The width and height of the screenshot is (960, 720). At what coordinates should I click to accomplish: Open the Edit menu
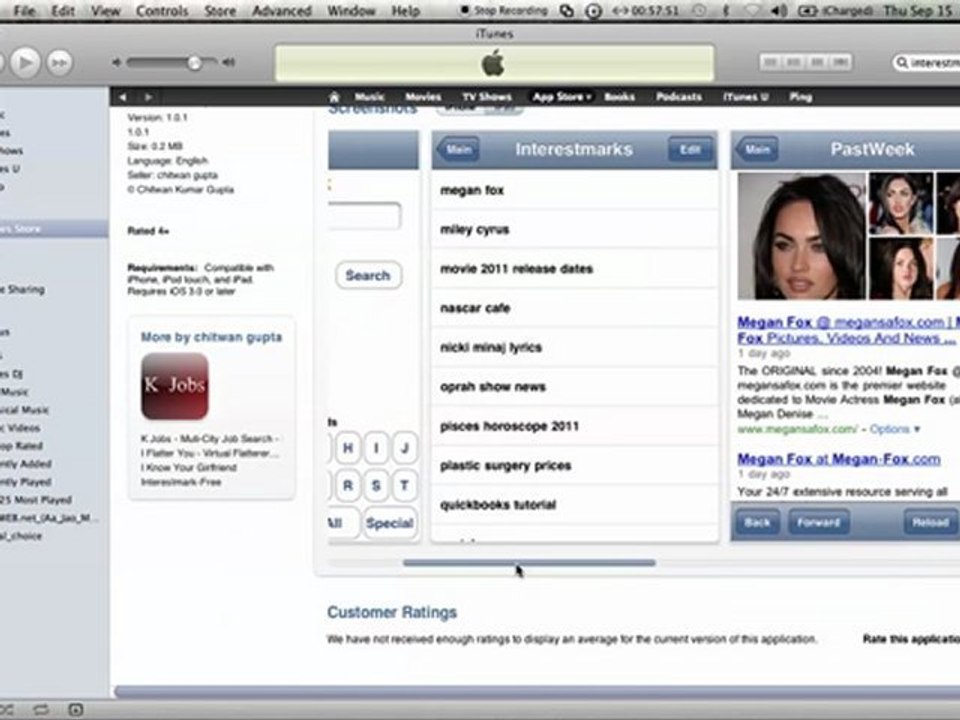(x=62, y=10)
